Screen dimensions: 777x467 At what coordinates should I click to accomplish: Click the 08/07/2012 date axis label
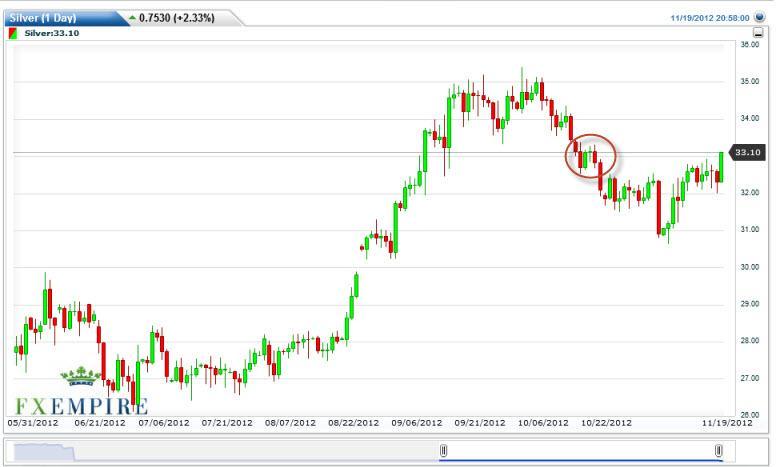pyautogui.click(x=290, y=423)
